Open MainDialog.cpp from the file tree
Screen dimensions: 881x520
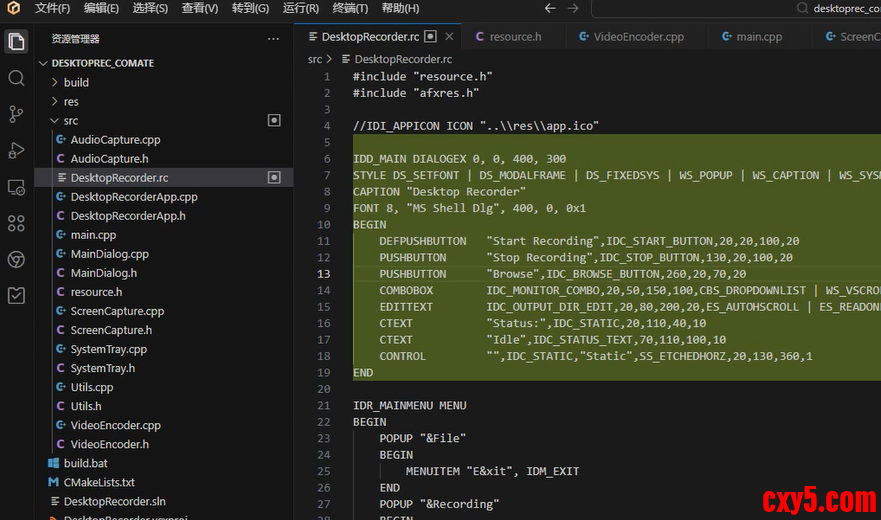109,254
